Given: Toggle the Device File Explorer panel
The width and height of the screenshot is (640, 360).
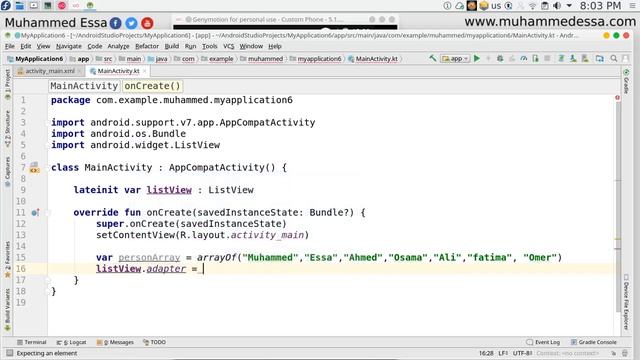Looking at the screenshot, I should click(x=626, y=302).
